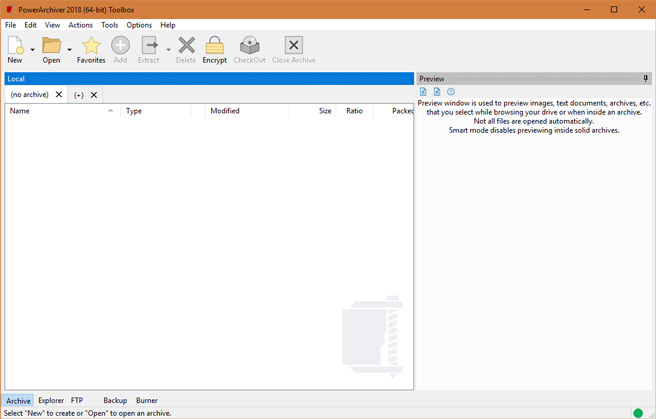
Task: Click the first document icon in Preview panel
Action: [x=423, y=92]
